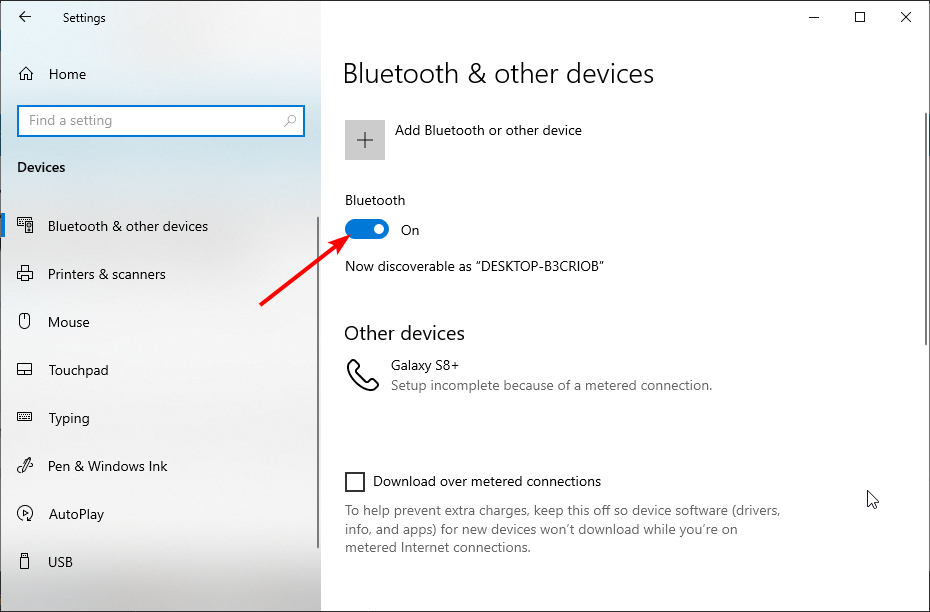Check Download over metered connections box
This screenshot has height=612, width=930.
pyautogui.click(x=355, y=482)
